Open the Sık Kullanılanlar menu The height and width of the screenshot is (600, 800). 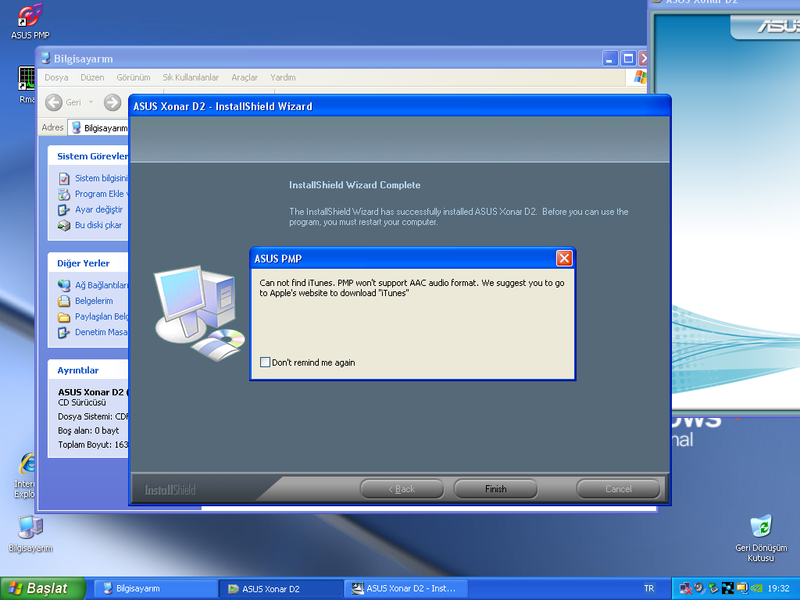click(x=190, y=78)
